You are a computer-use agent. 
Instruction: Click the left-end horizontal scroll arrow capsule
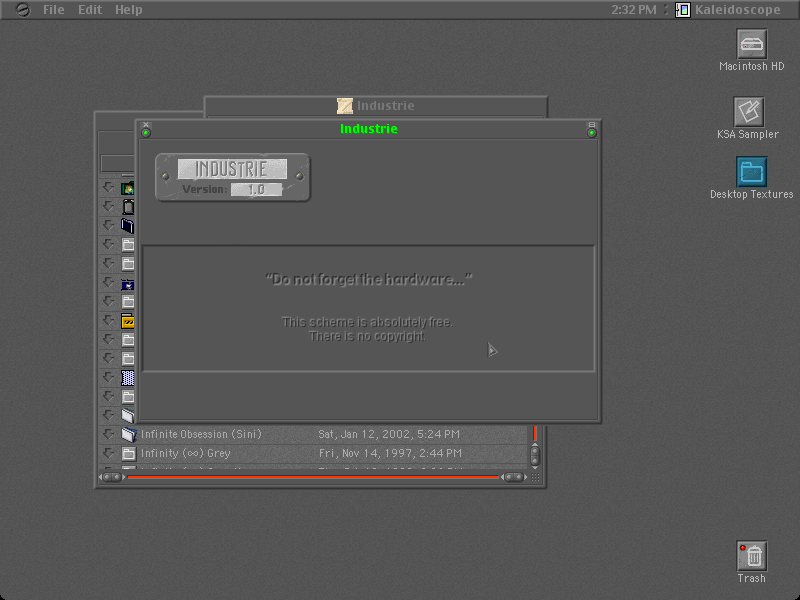(x=112, y=477)
